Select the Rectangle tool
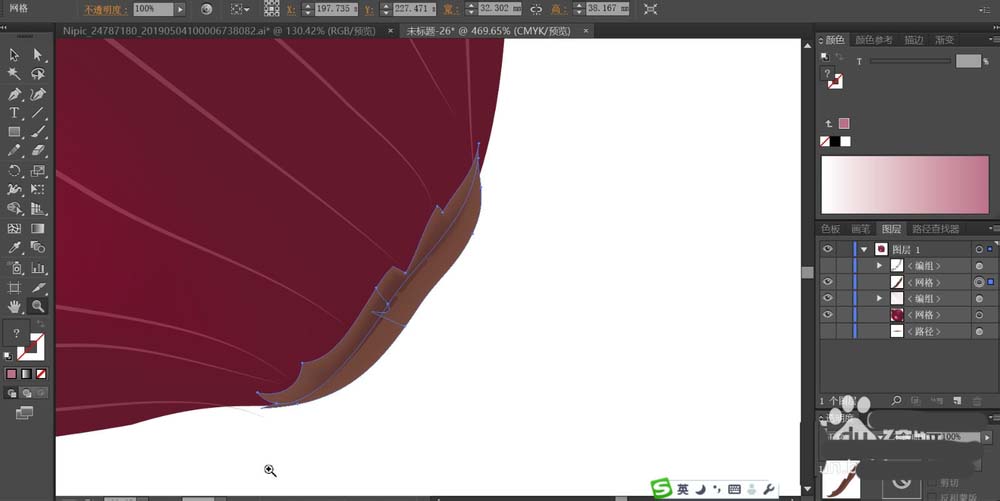1000x501 pixels. pyautogui.click(x=14, y=132)
